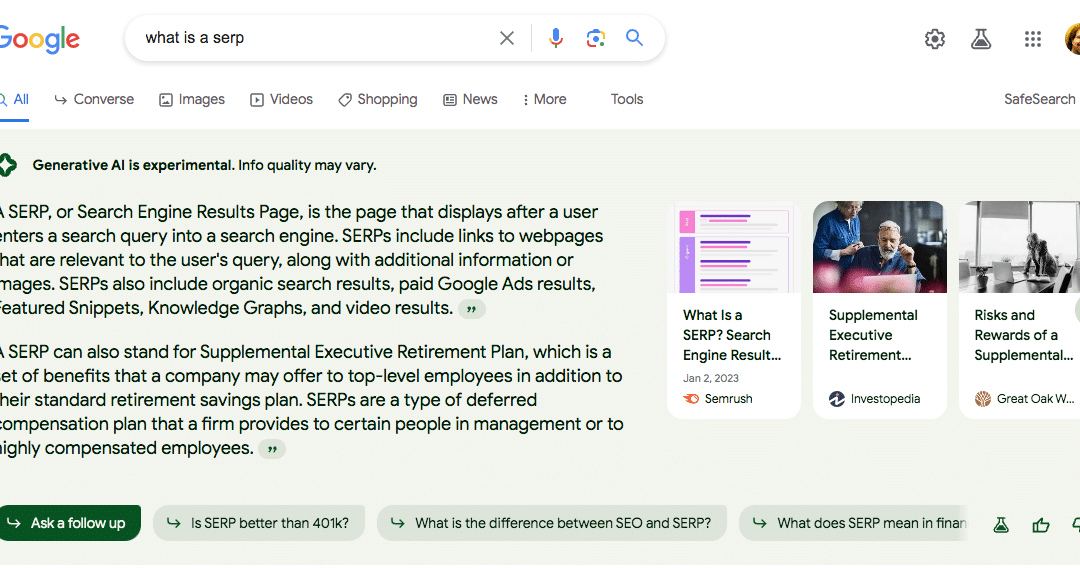Ask difference between SEO and SERP
1080x568 pixels.
tap(552, 523)
